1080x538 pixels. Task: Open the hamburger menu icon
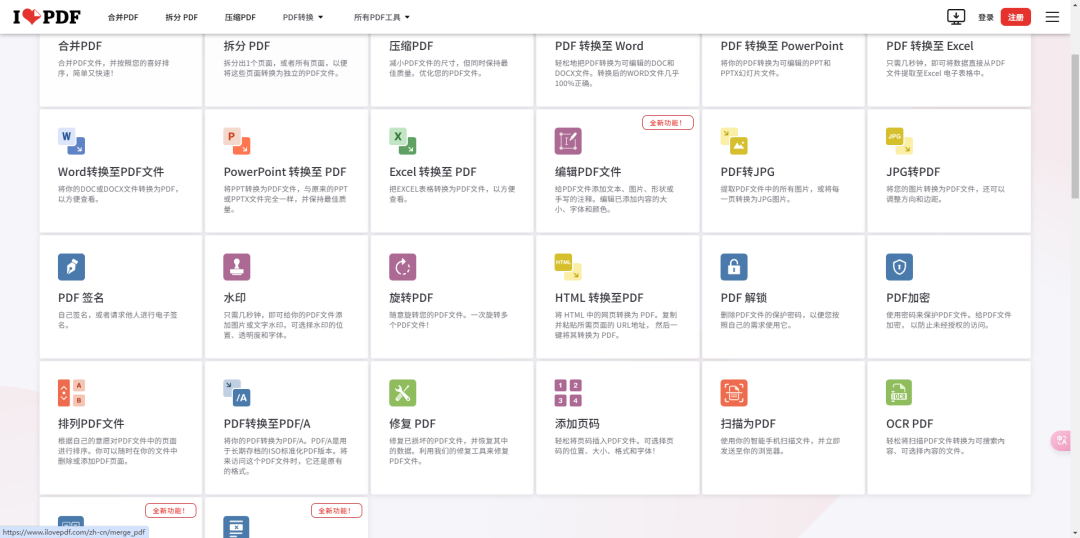pos(1052,17)
